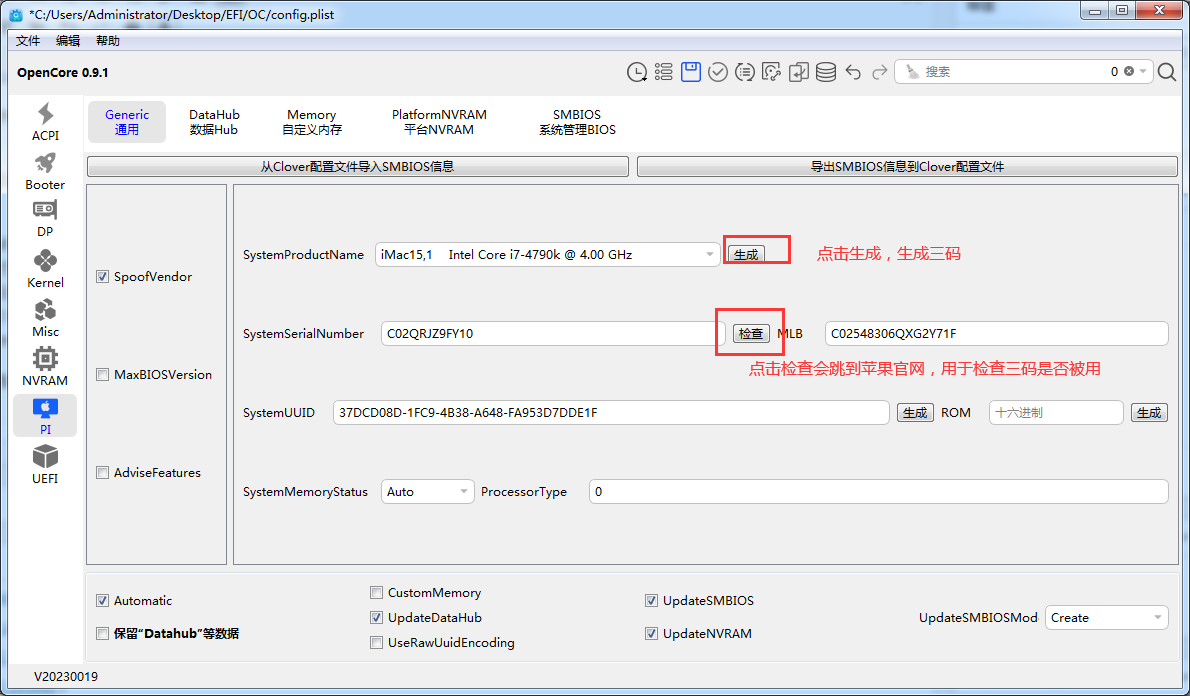The height and width of the screenshot is (696, 1190).
Task: Toggle the UpdateDataHub checkbox
Action: (x=377, y=618)
